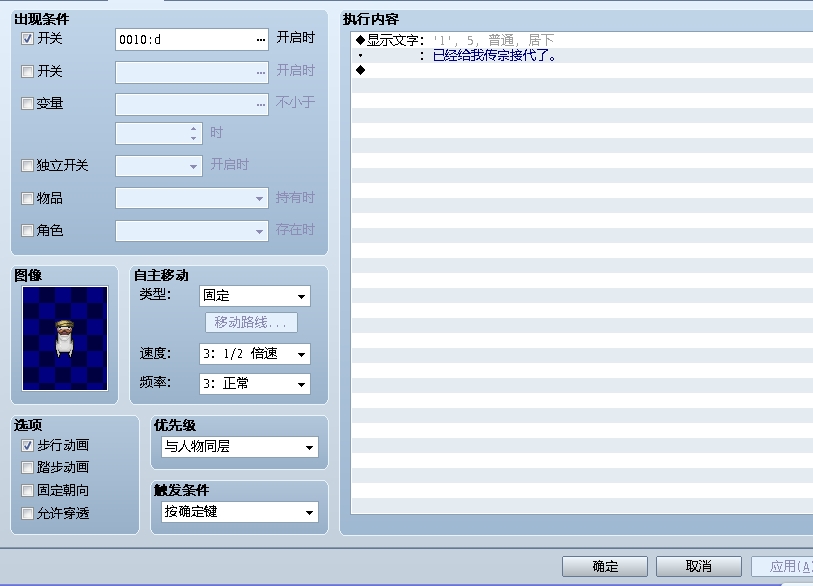
Task: Click the 确定 button
Action: click(x=605, y=566)
